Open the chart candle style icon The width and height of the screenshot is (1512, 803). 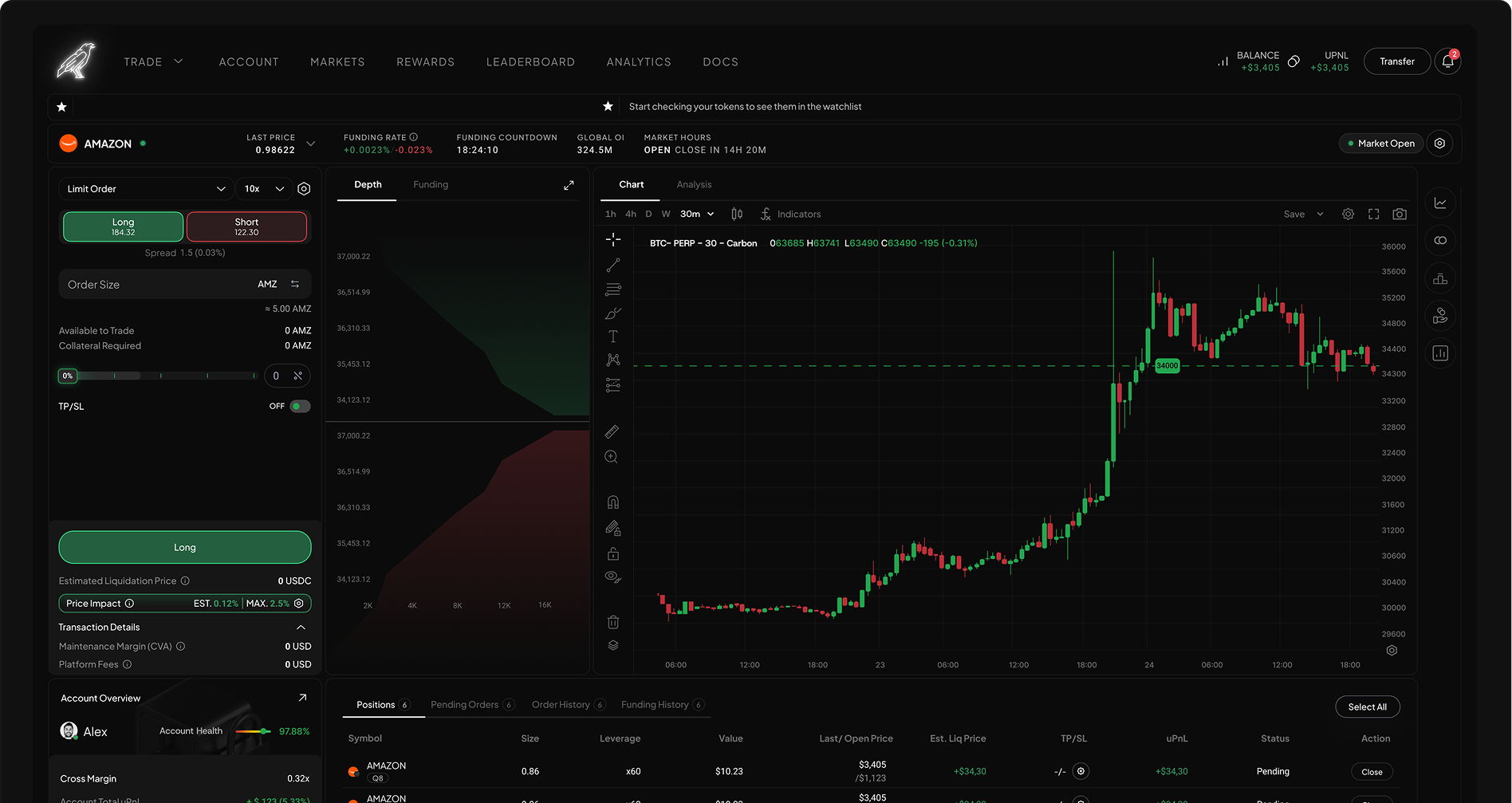tap(737, 214)
